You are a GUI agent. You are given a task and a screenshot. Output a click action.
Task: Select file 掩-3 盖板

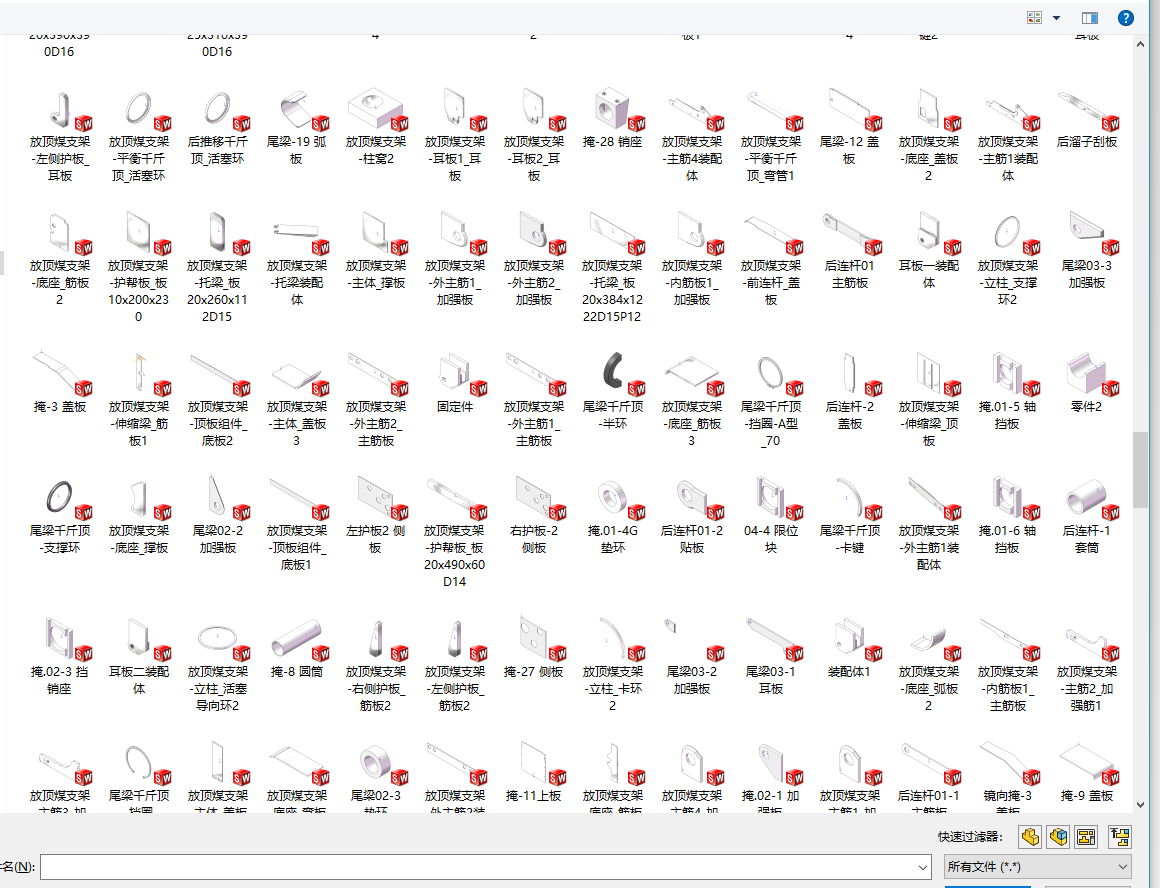pos(60,383)
